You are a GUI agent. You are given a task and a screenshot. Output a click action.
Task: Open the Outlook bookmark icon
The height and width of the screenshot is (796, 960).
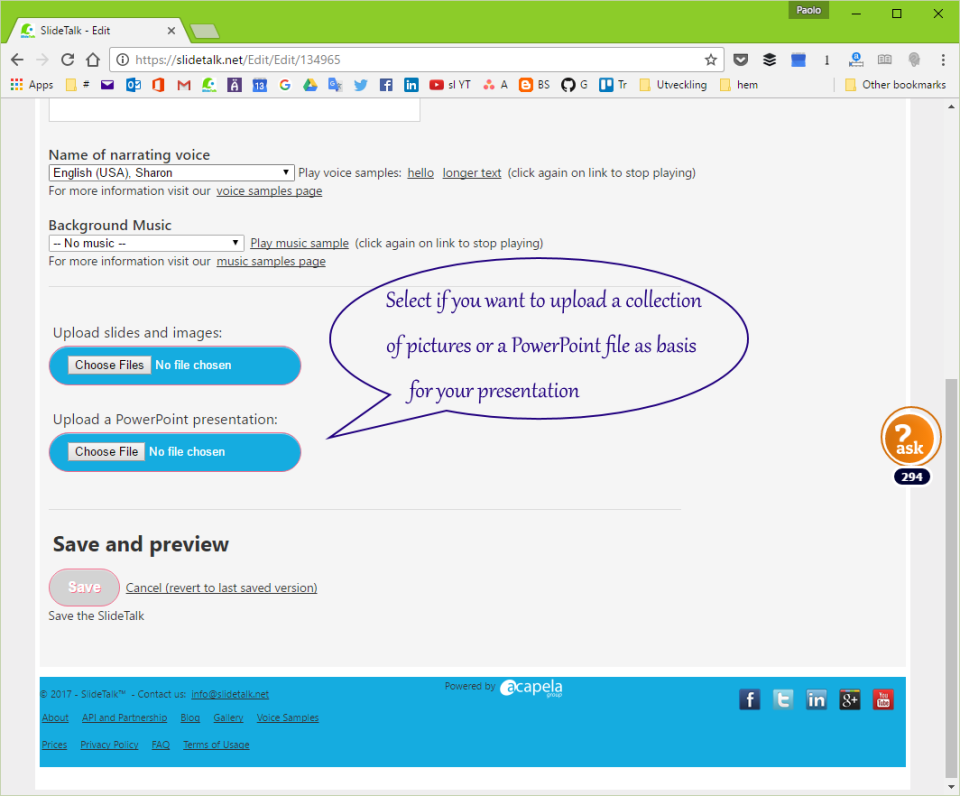[133, 84]
